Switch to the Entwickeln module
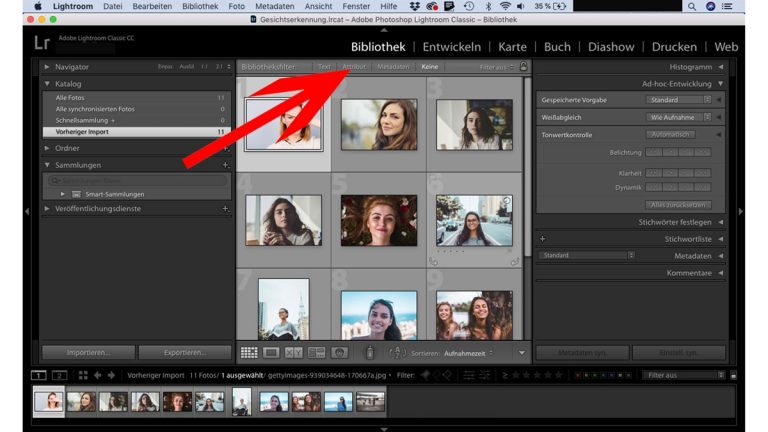The image size is (768, 432). (x=451, y=46)
